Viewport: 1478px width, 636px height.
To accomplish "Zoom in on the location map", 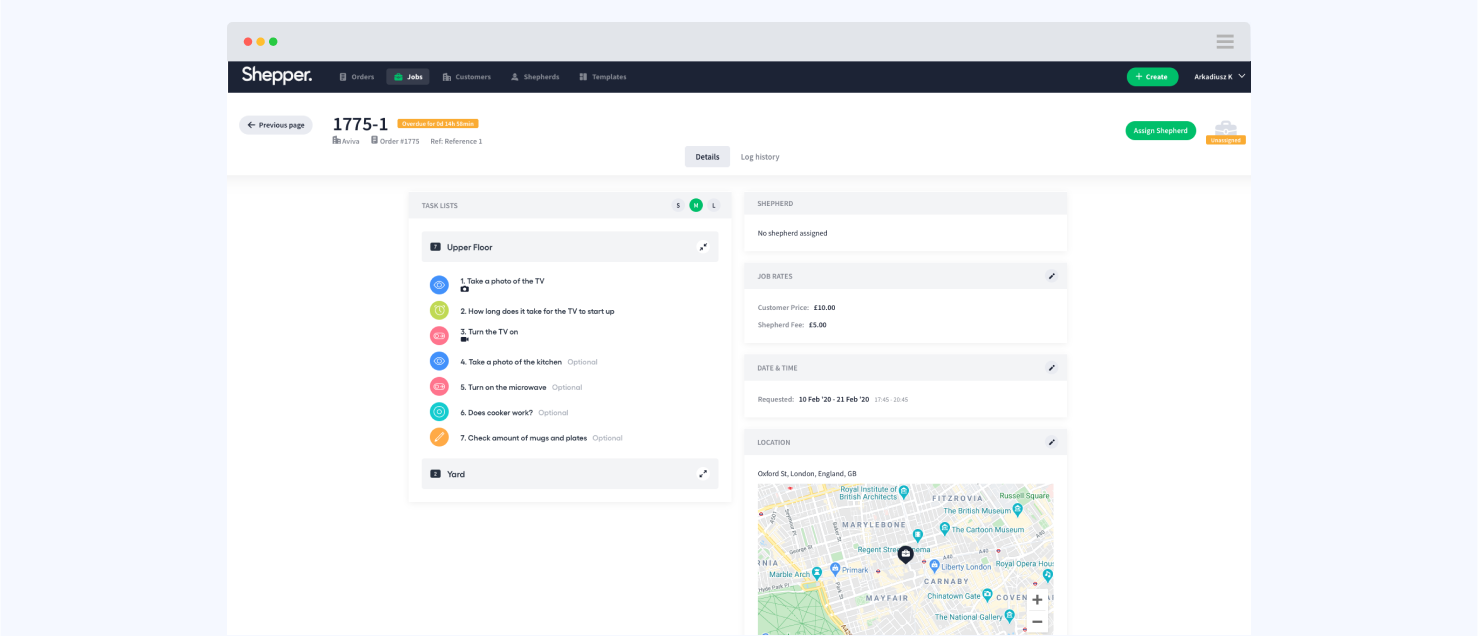I will [x=1037, y=599].
